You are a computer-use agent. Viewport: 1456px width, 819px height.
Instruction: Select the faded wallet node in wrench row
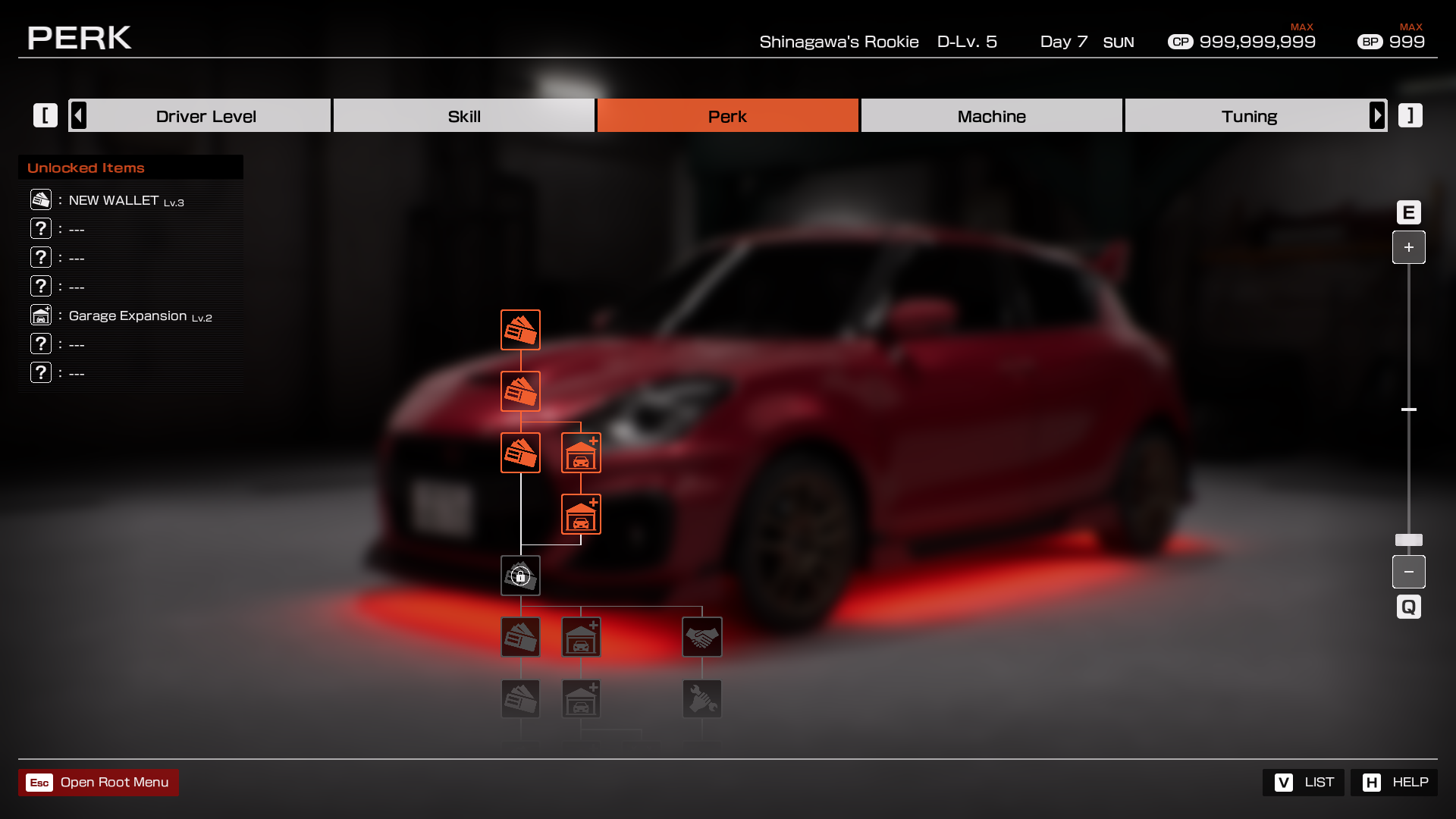coord(520,698)
